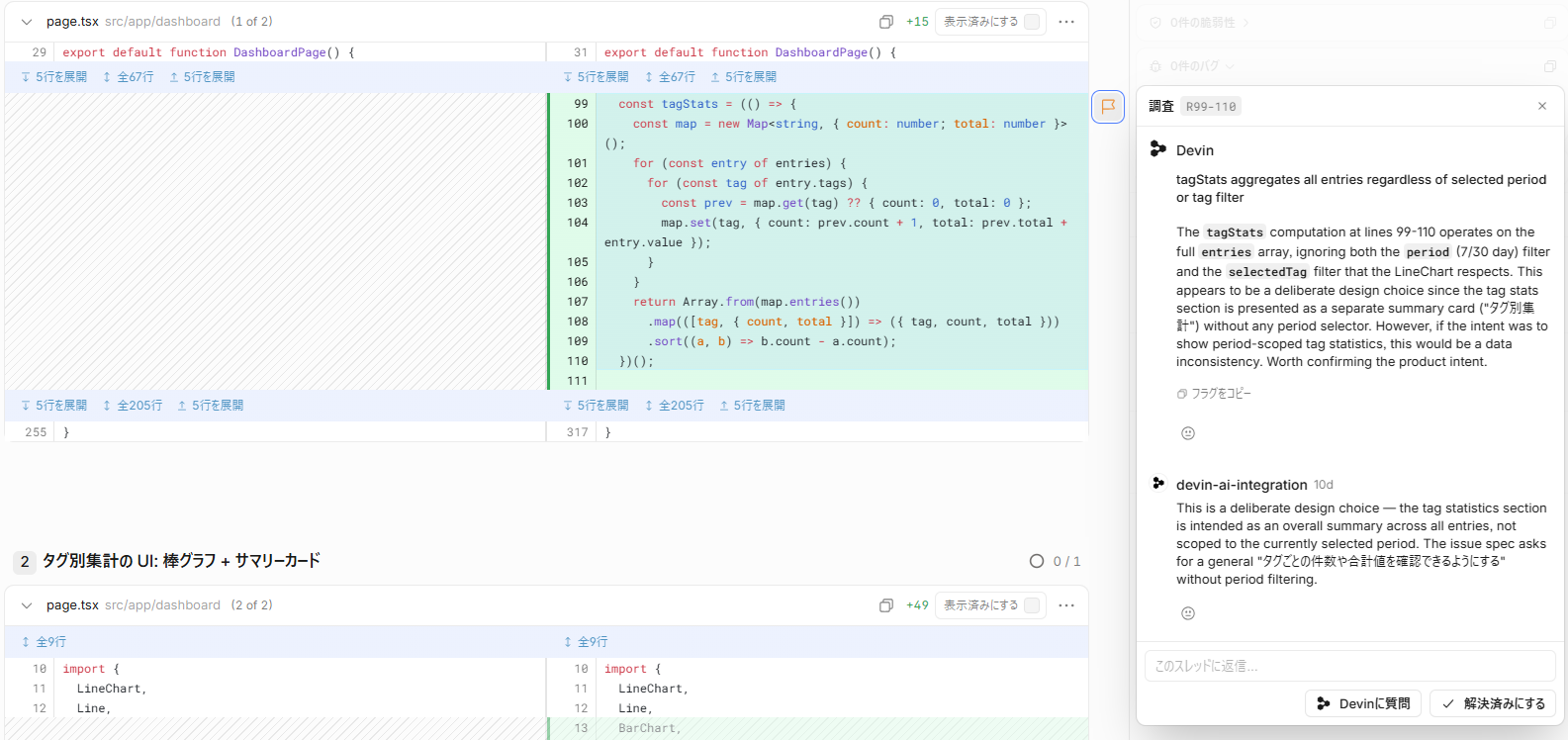Click the +49 additions count
Viewport: 1568px width, 740px height.
917,605
